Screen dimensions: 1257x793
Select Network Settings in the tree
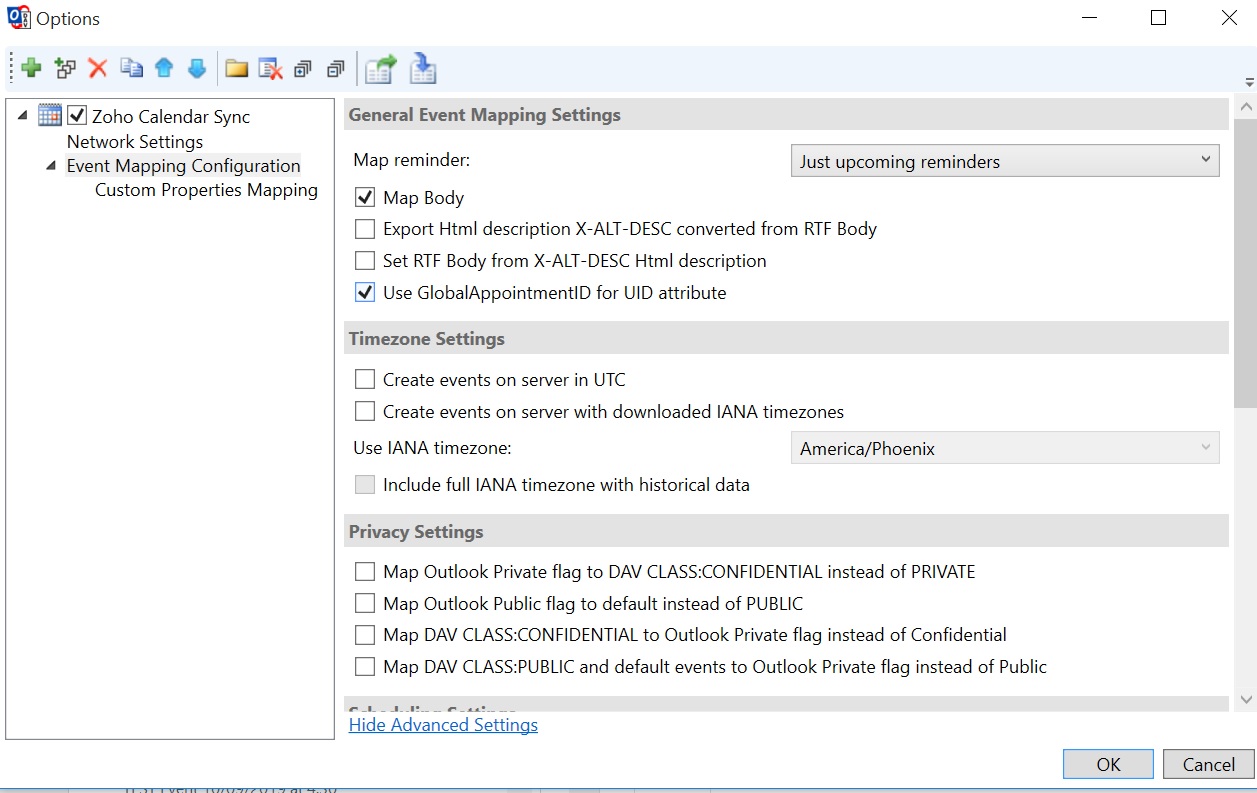tap(135, 142)
